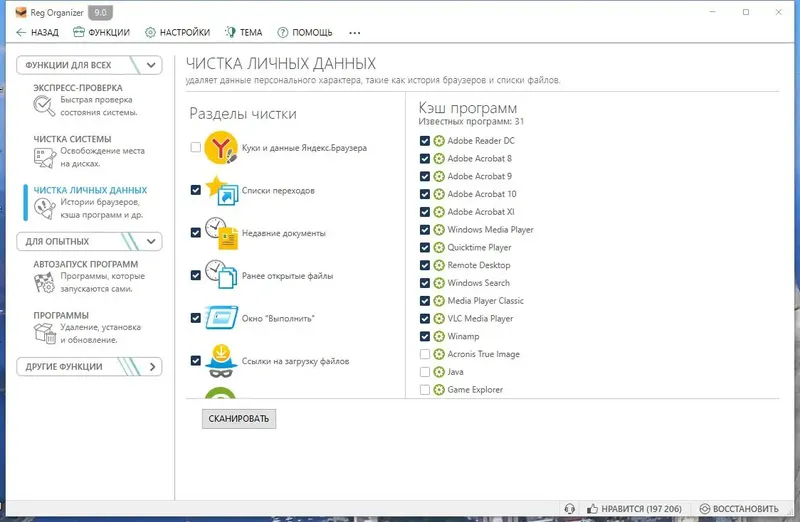Click the Yandex Browser icon
This screenshot has height=522, width=800.
[221, 147]
